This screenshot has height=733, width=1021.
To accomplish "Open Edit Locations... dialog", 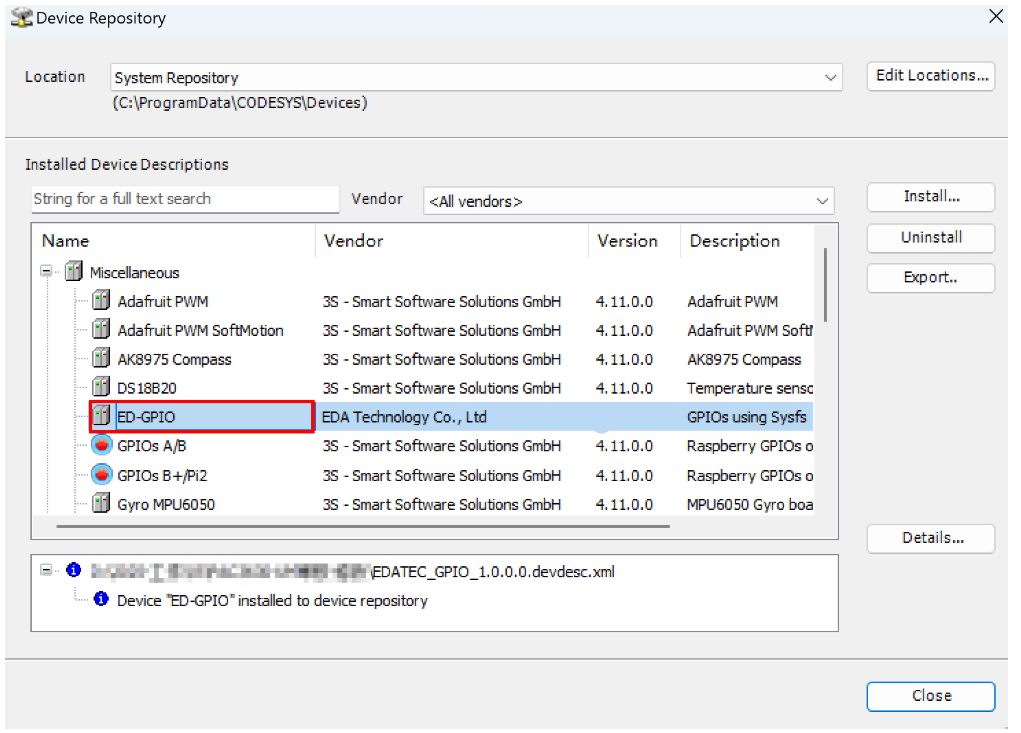I will pos(930,76).
